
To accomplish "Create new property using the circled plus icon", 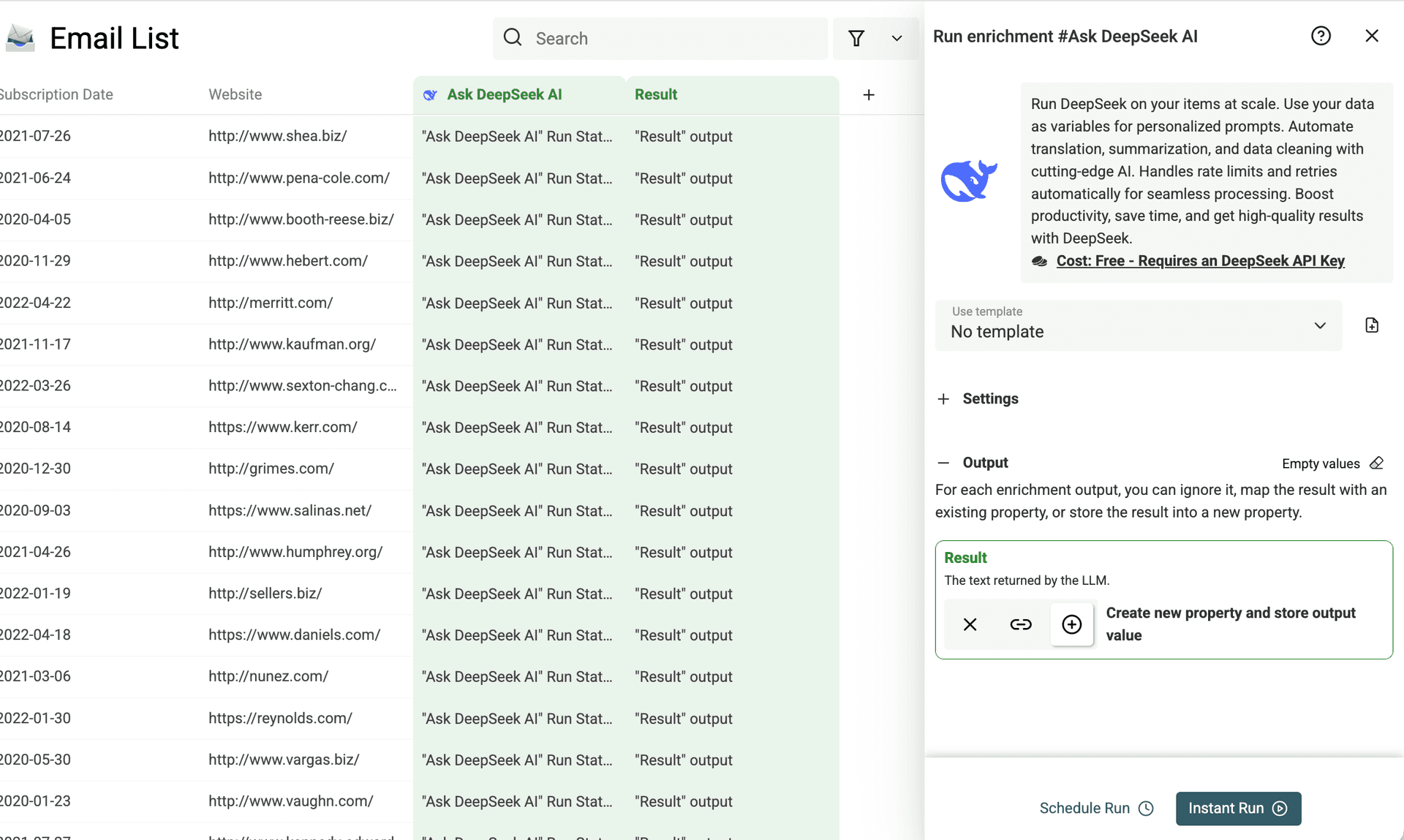I will (1071, 624).
